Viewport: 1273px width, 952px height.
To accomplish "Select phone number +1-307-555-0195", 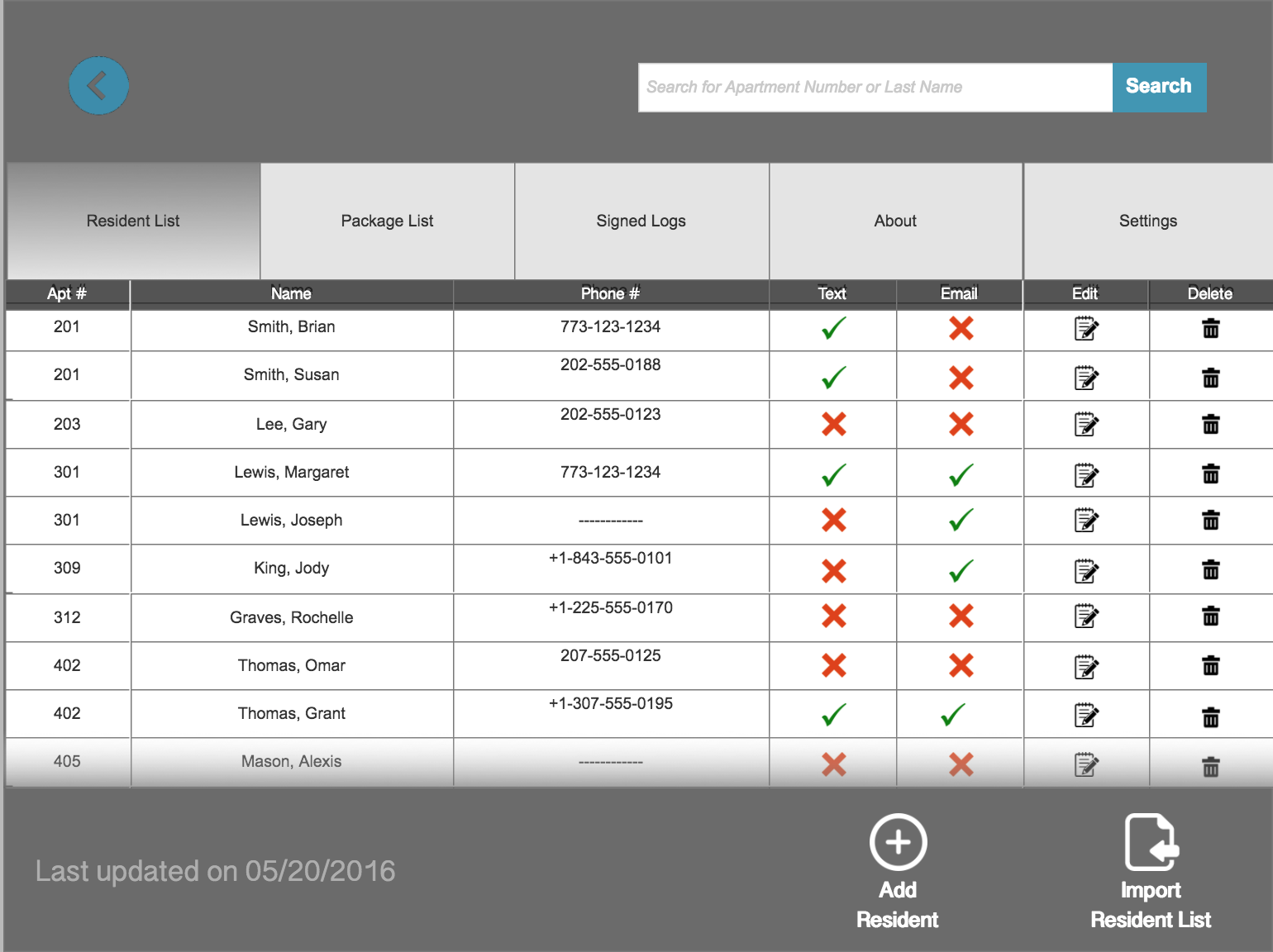I will 611,703.
